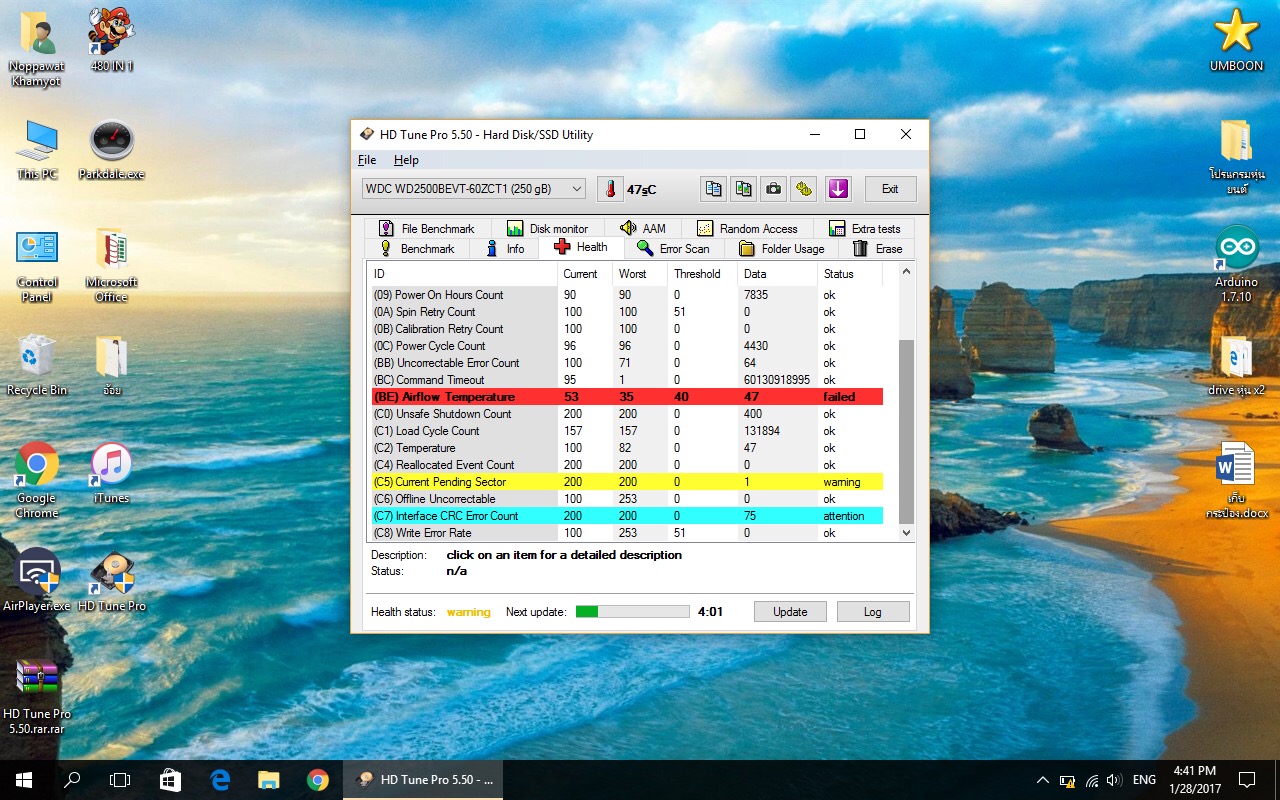Select the Interface CRC Error Count row
Image resolution: width=1280 pixels, height=800 pixels.
click(x=626, y=516)
